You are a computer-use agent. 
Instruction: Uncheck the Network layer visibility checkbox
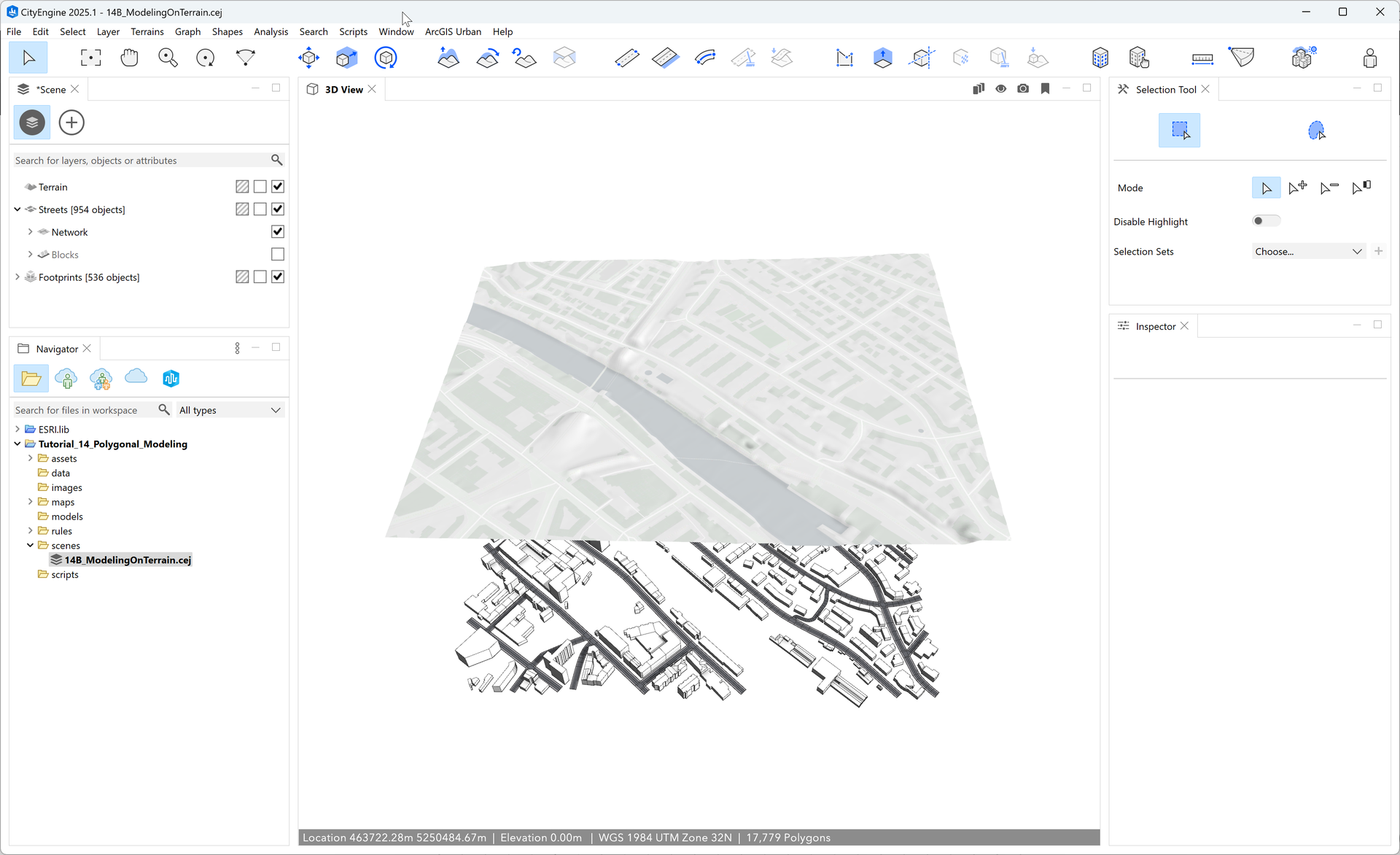click(x=277, y=231)
